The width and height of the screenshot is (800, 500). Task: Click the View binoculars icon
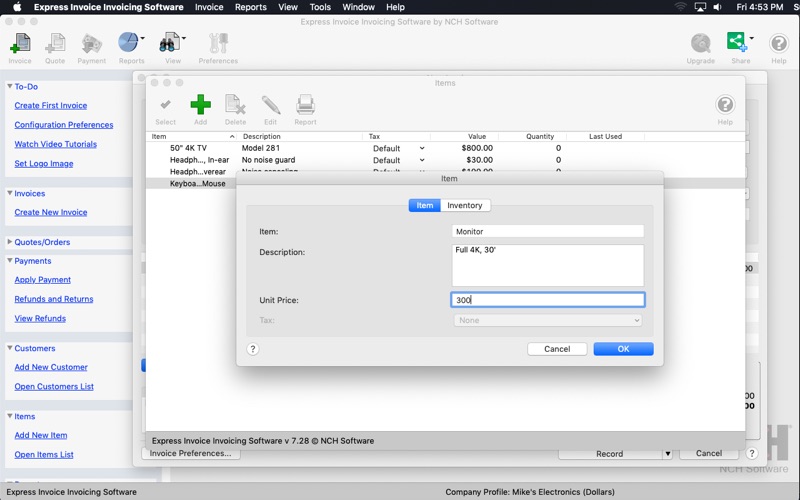point(169,43)
